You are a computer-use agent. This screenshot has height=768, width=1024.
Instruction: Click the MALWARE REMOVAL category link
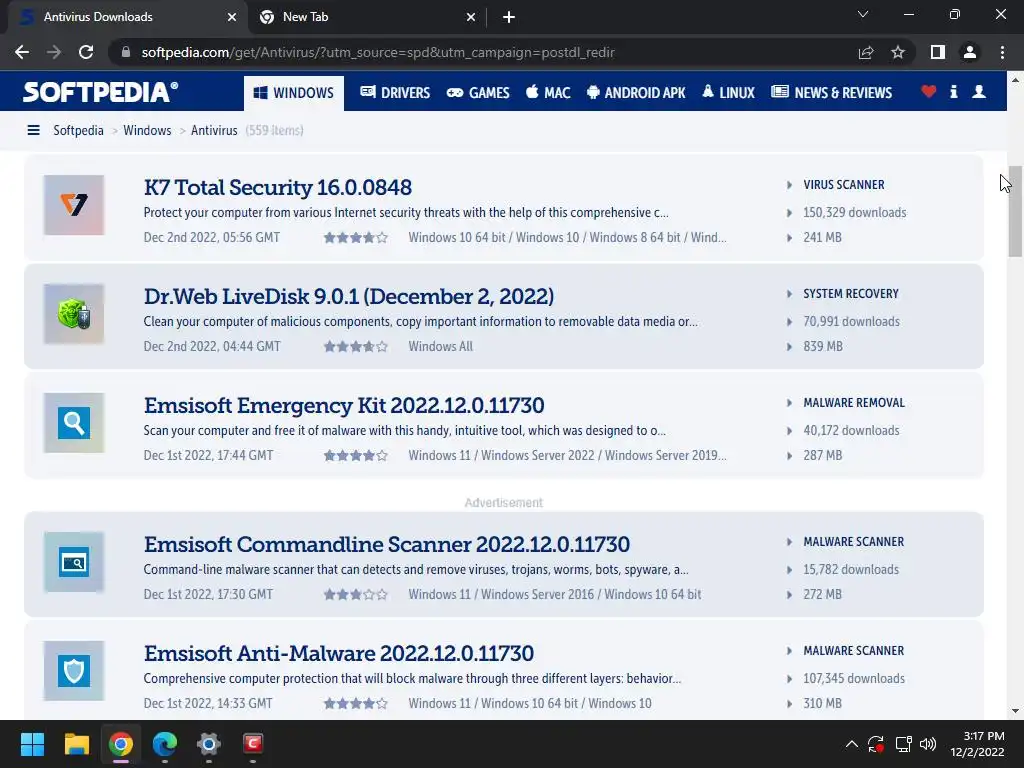click(x=854, y=403)
